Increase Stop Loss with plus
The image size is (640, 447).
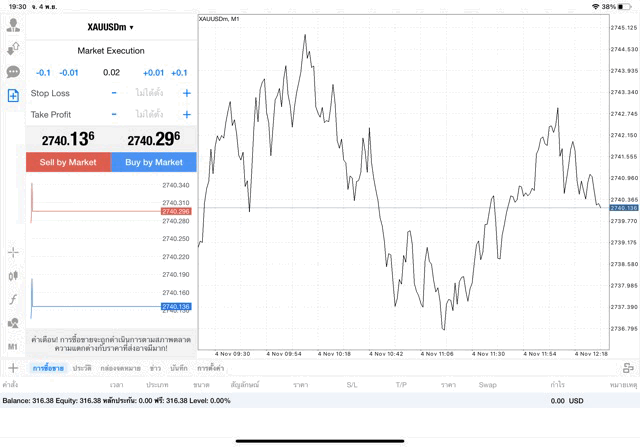click(186, 93)
